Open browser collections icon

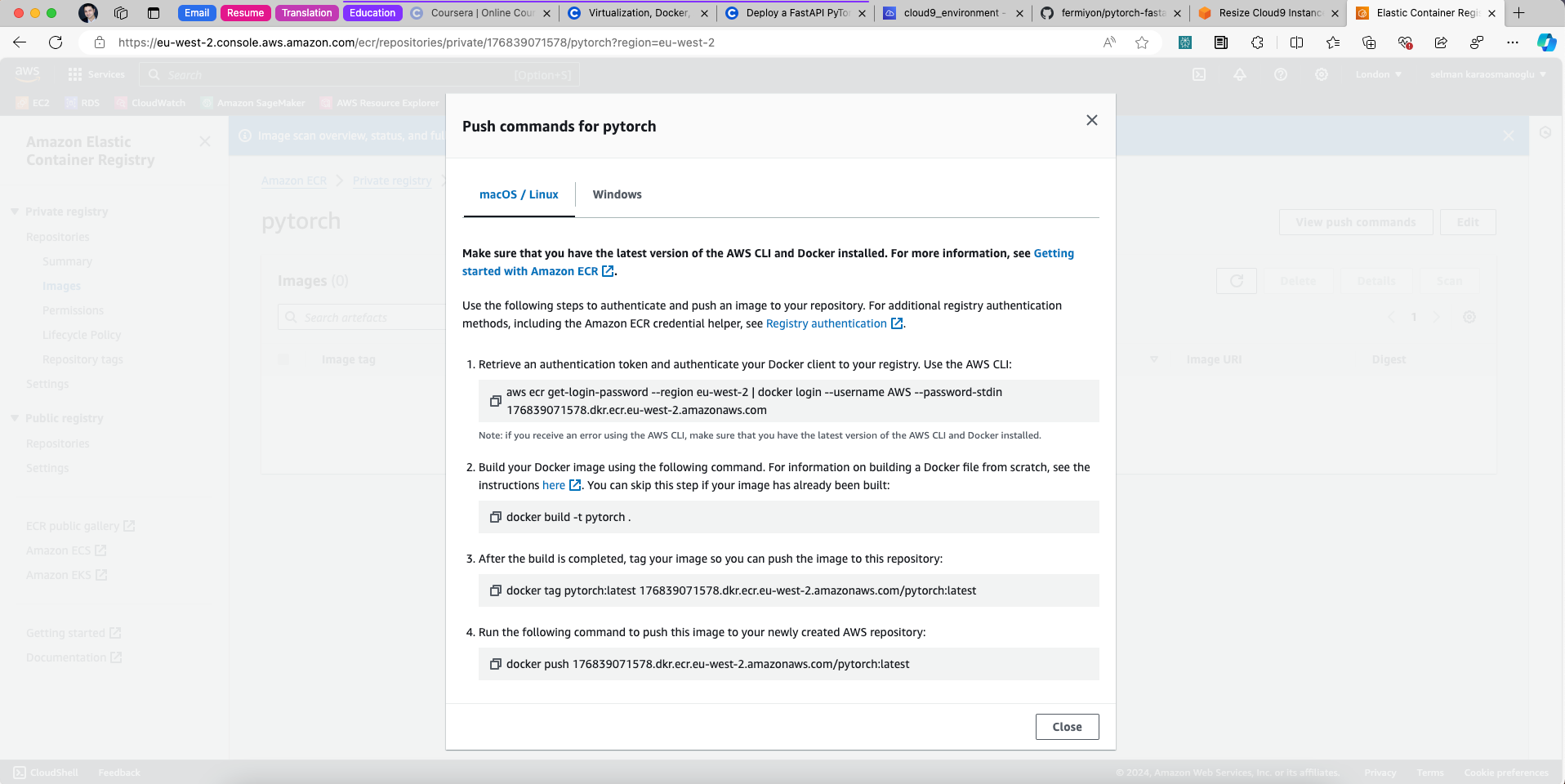point(1369,42)
